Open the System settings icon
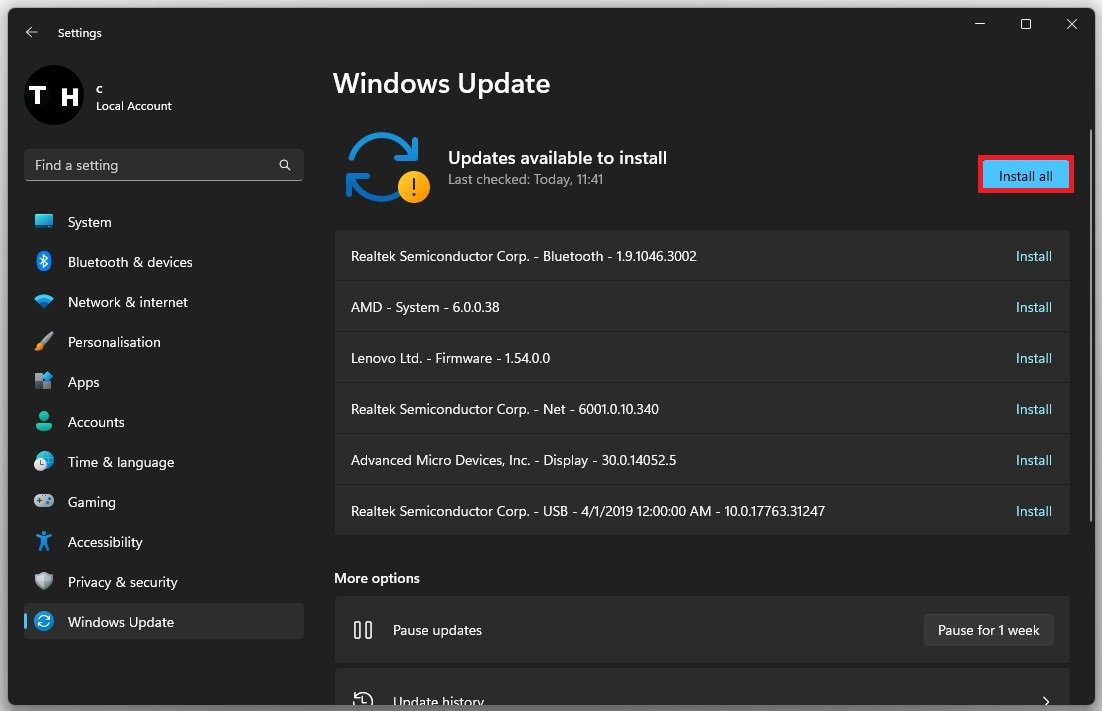The width and height of the screenshot is (1102, 711). [44, 222]
